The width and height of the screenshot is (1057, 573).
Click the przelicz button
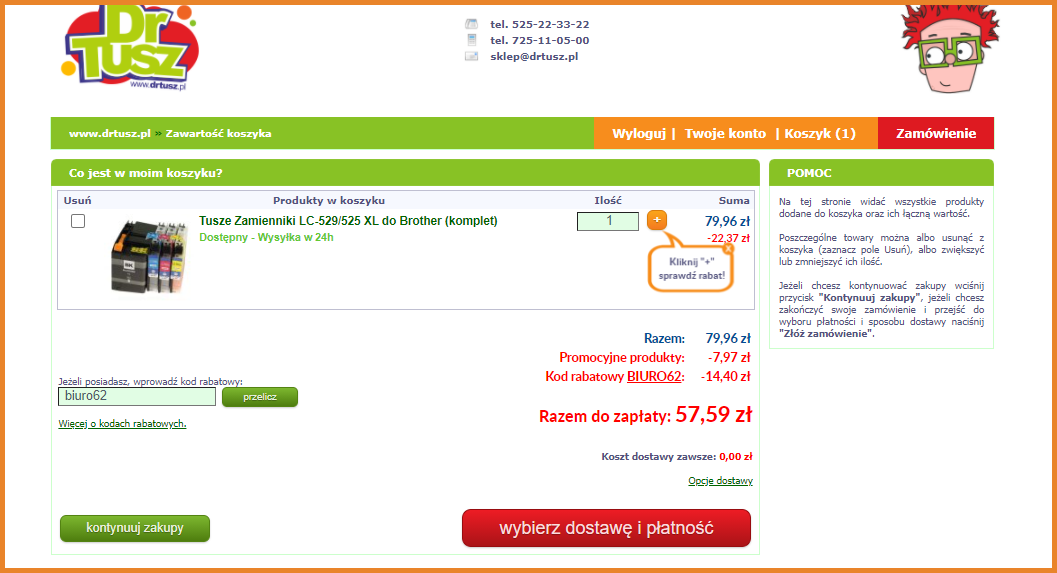click(260, 397)
